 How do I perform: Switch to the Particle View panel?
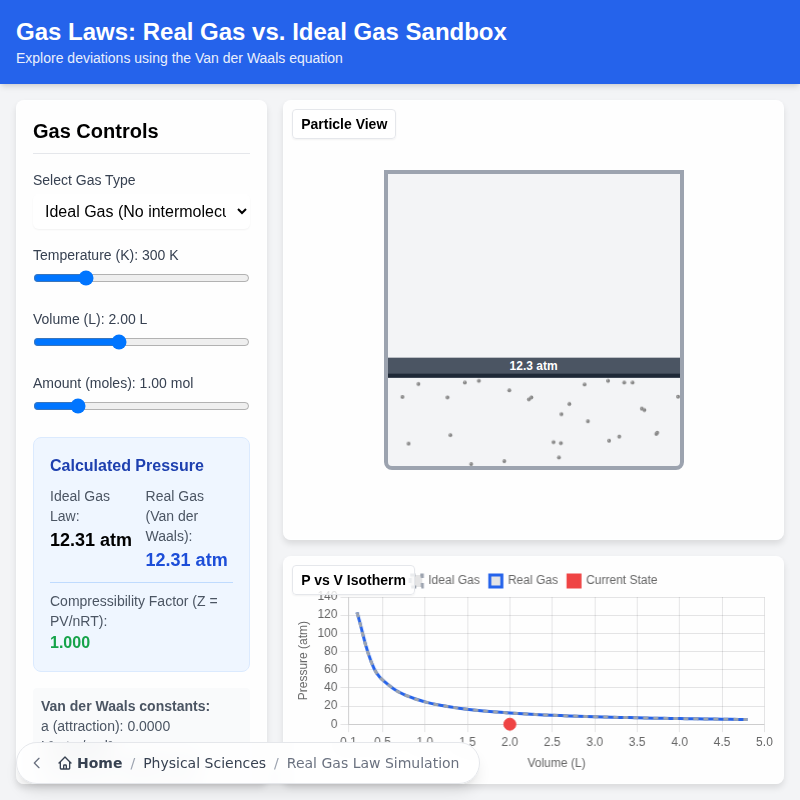(x=343, y=124)
